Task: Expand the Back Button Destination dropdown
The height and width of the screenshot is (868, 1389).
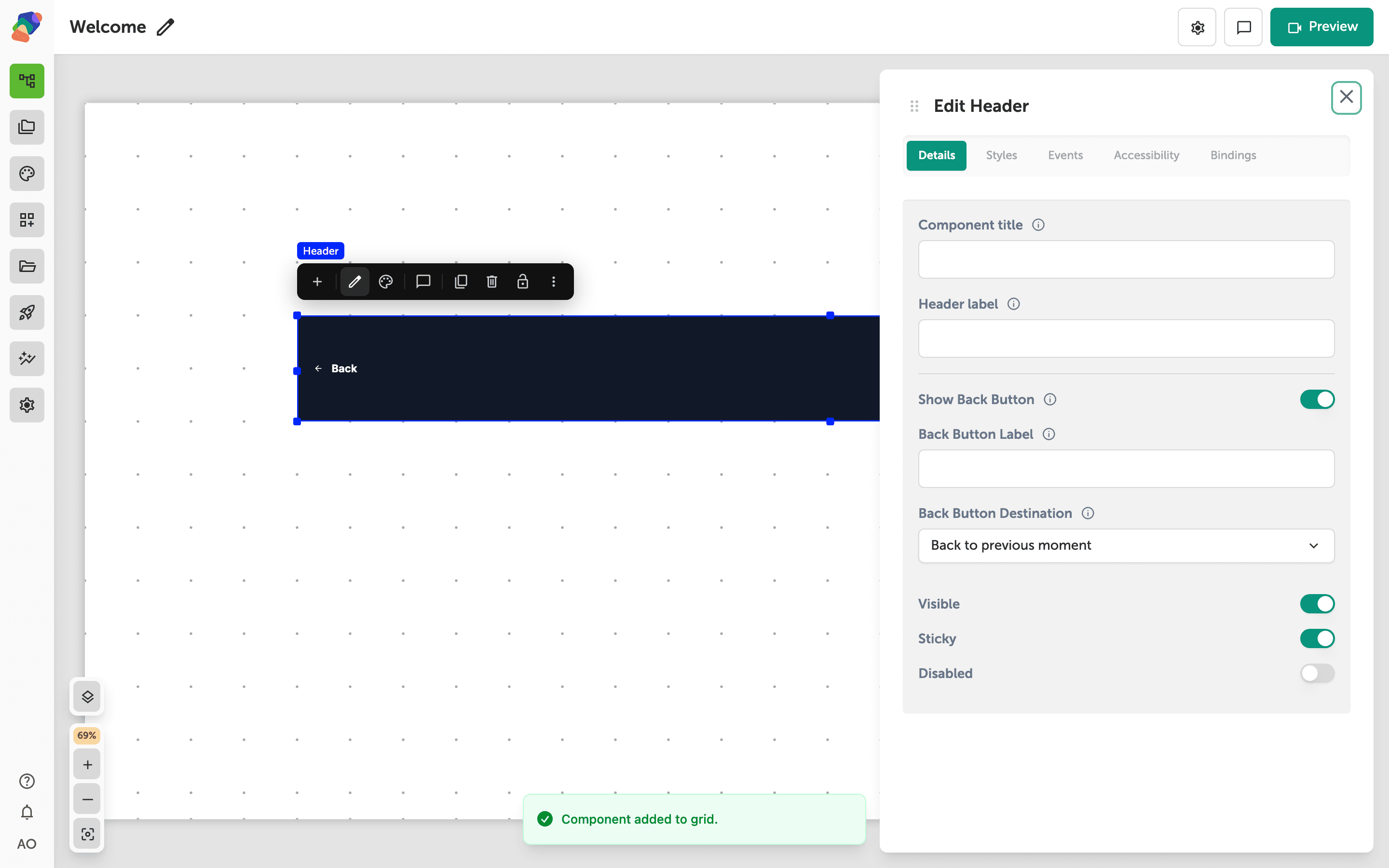Action: pyautogui.click(x=1126, y=545)
